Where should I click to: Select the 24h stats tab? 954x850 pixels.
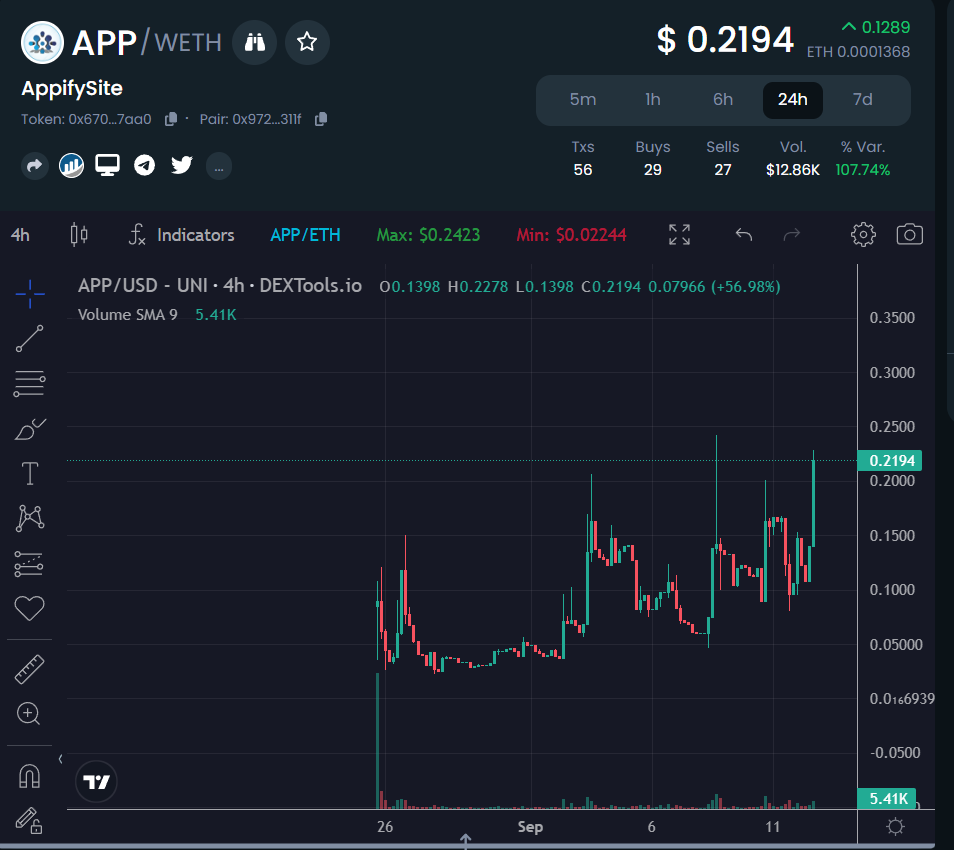(x=793, y=100)
